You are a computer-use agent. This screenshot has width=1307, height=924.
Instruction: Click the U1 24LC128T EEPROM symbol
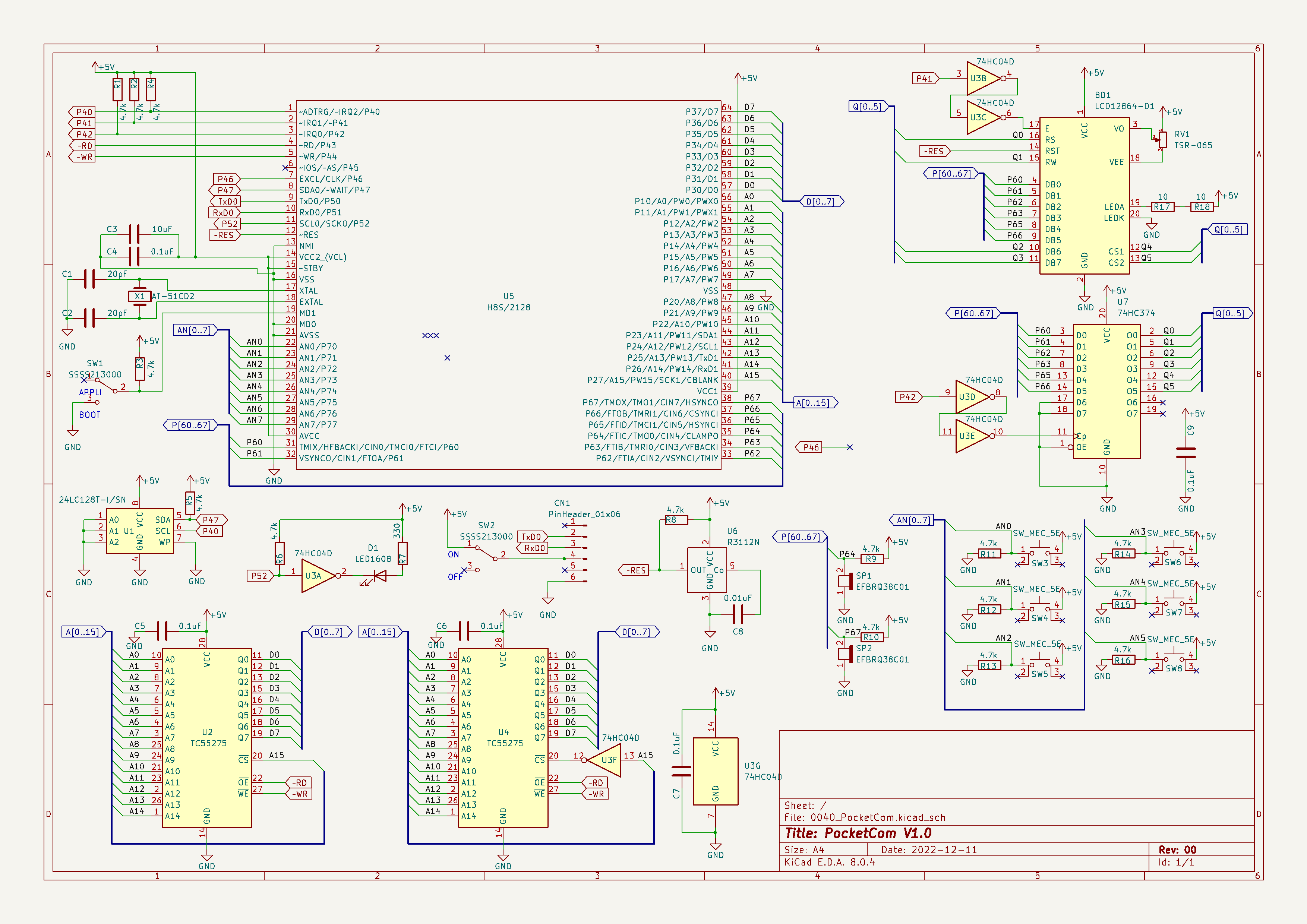[139, 531]
